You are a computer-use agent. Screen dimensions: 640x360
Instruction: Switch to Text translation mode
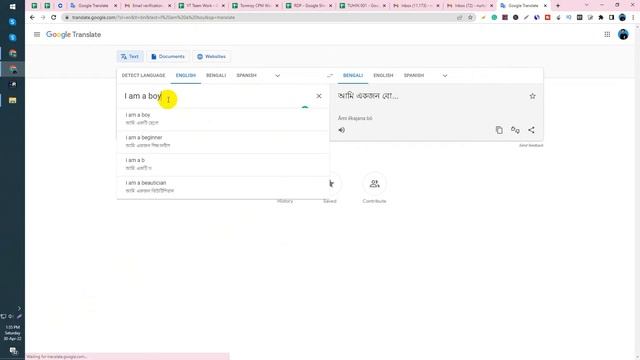click(130, 57)
